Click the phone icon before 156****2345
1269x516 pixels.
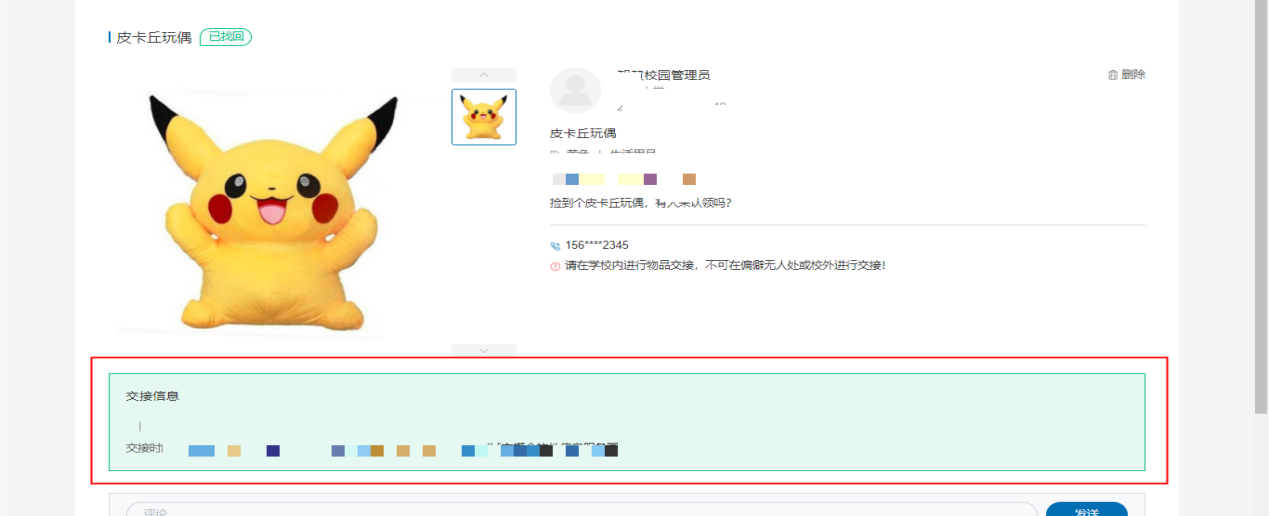(x=555, y=246)
